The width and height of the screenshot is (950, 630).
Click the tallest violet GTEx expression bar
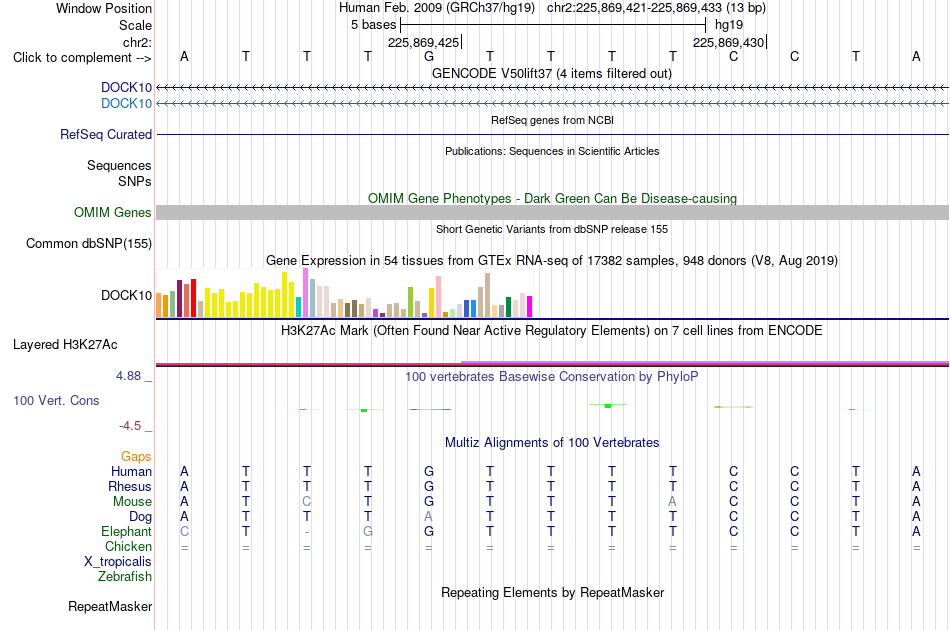pos(305,293)
